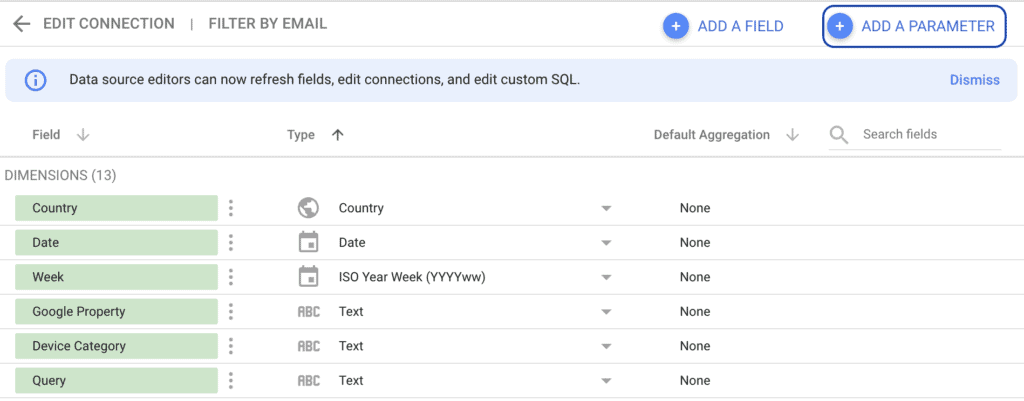Click the Type column header
Image resolution: width=1024 pixels, height=401 pixels.
[x=301, y=135]
